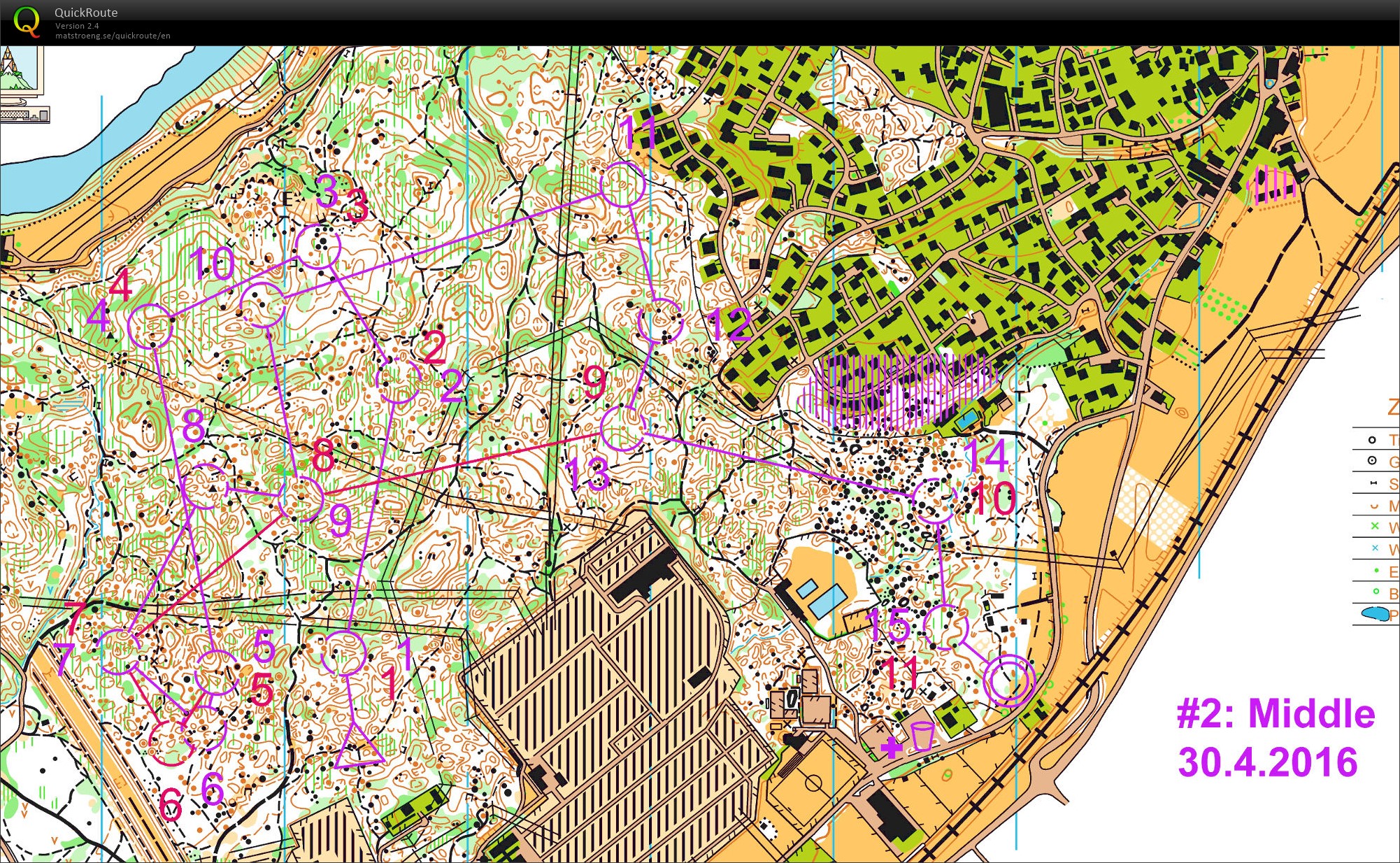Select control circle 12
The image size is (1400, 863).
click(x=660, y=320)
